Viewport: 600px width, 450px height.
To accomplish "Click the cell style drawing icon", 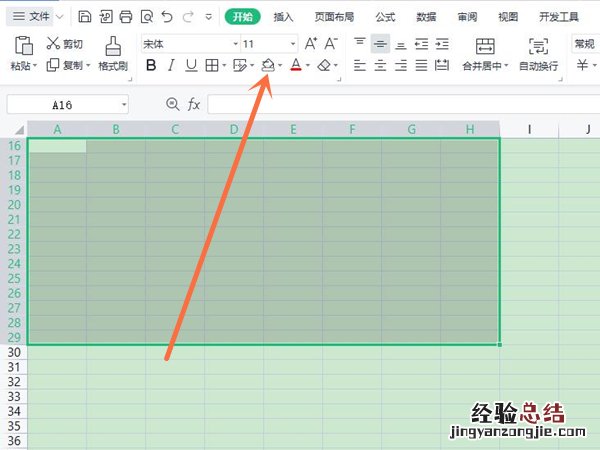I will (240, 65).
